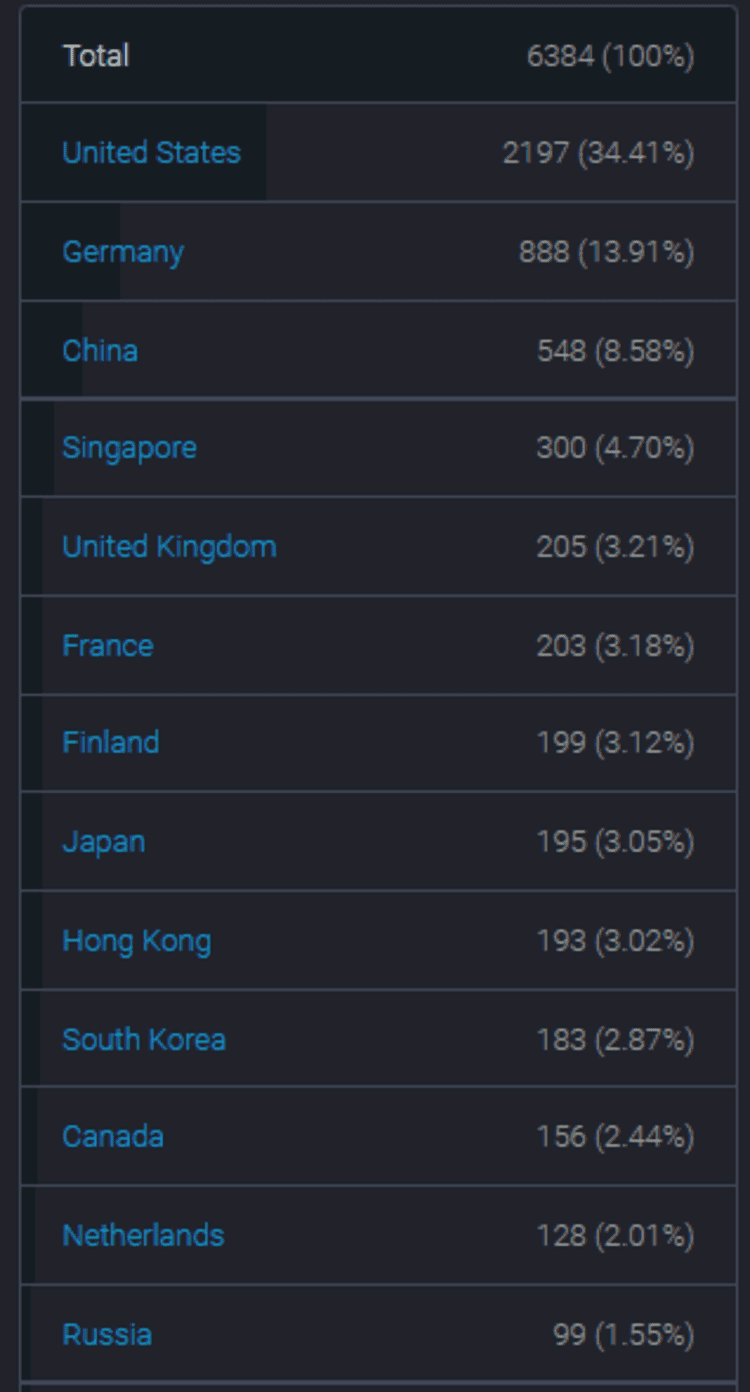Select the 2197 (34.41%) count value

[598, 154]
